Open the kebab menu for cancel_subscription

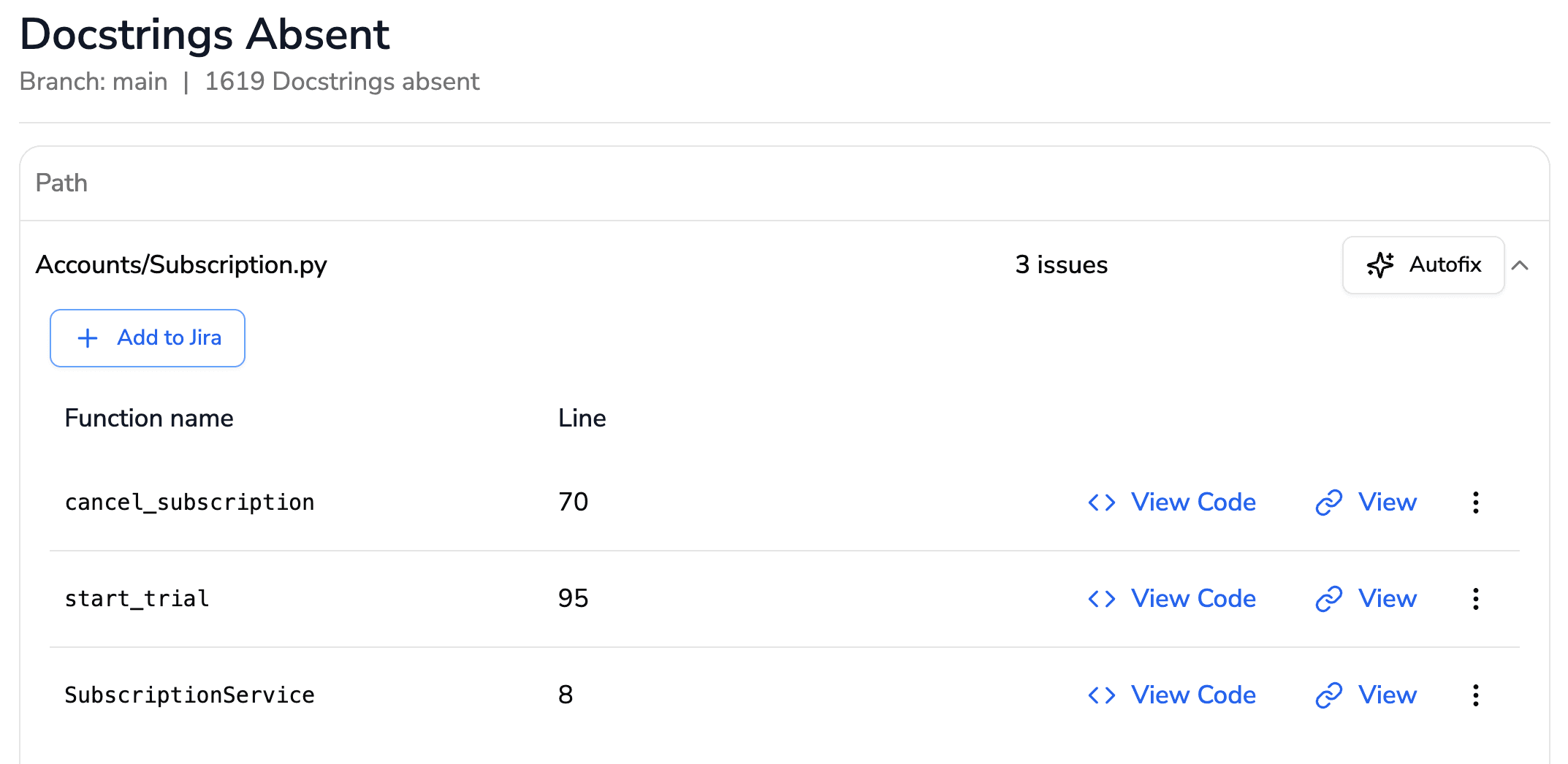click(1476, 502)
